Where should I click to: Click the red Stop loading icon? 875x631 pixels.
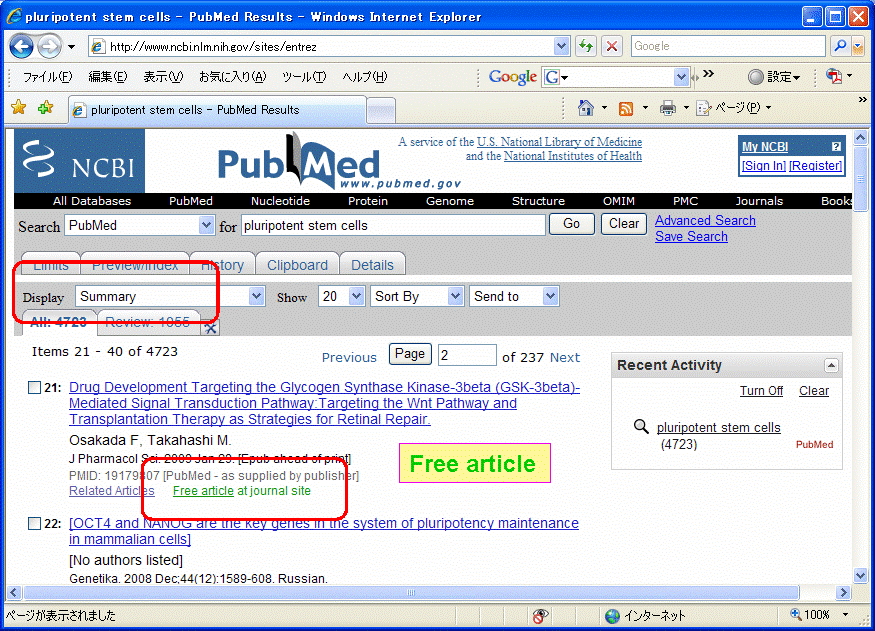pyautogui.click(x=612, y=46)
